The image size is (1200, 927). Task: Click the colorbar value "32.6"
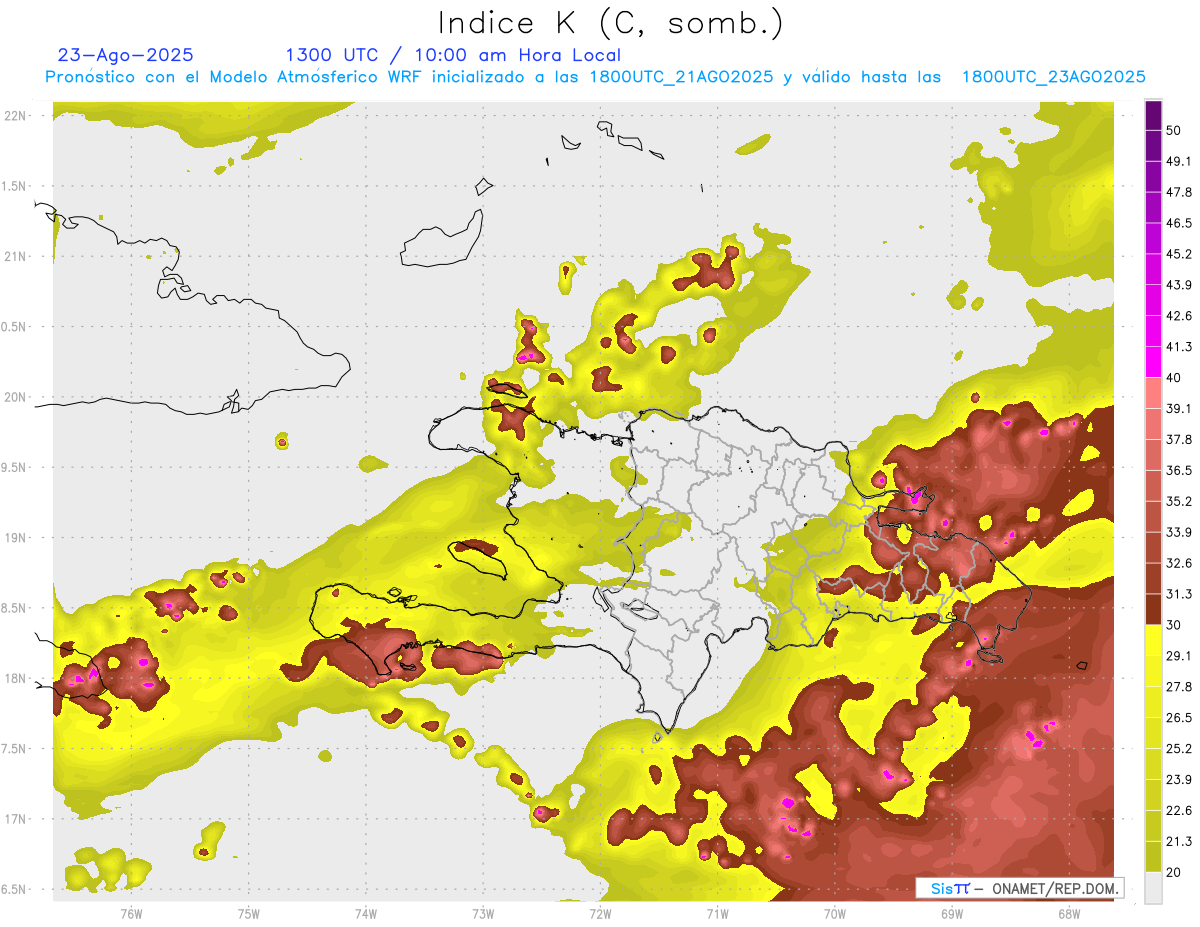click(x=1179, y=563)
